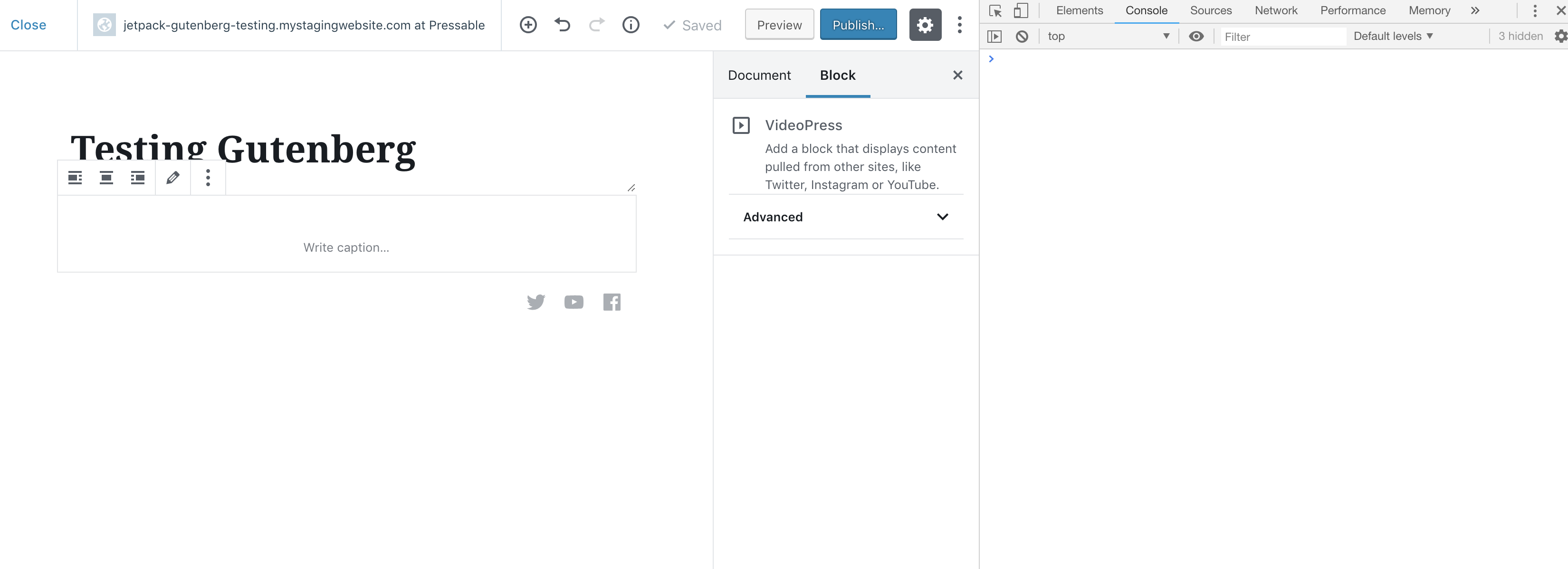Open the content structure info icon
This screenshot has width=1568, height=569.
(631, 25)
